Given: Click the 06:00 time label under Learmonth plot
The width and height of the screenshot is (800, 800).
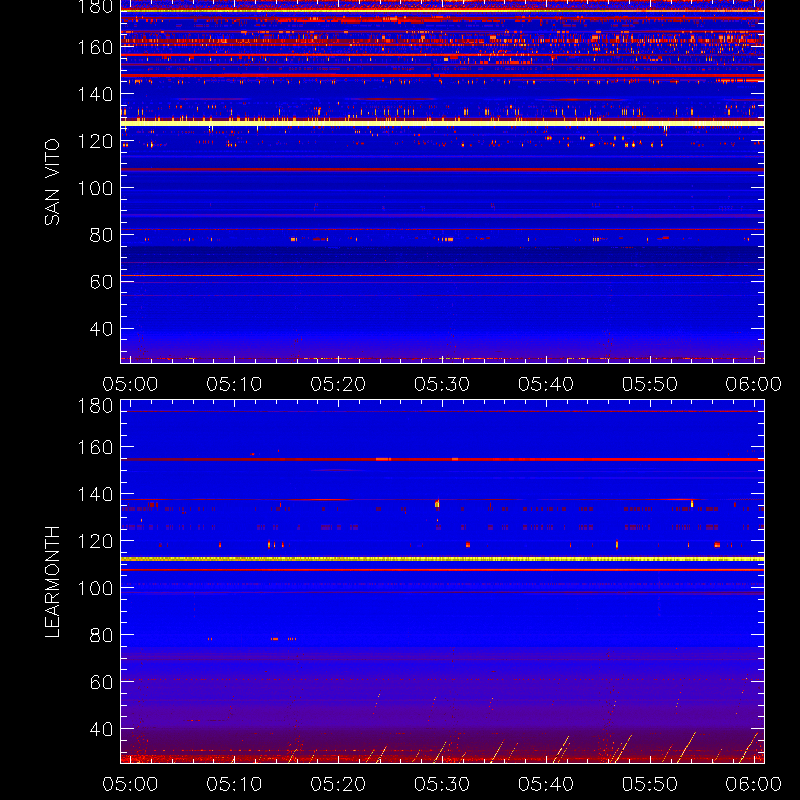Looking at the screenshot, I should coord(754,784).
